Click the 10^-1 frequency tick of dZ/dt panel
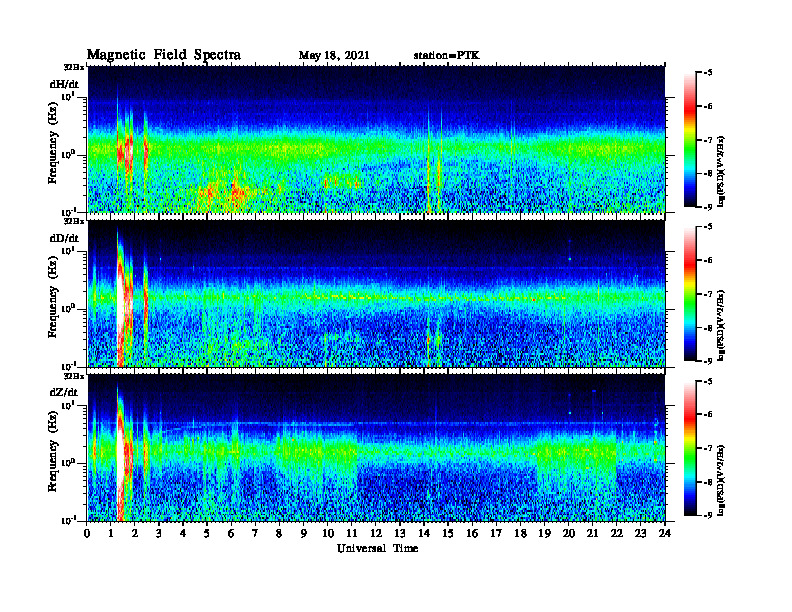Screen dimensions: 792x612 click(x=68, y=520)
